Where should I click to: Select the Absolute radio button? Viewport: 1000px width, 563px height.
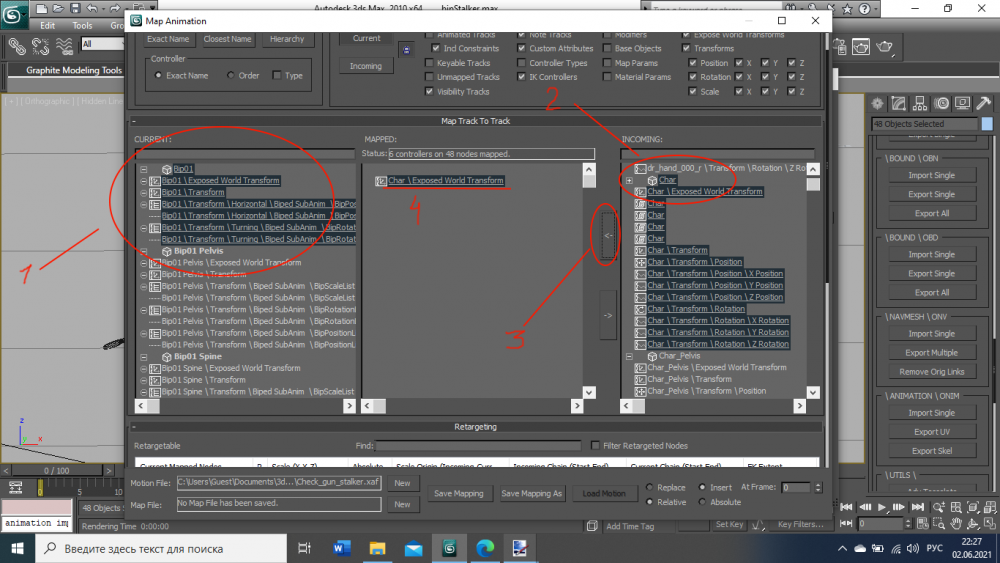(702, 502)
